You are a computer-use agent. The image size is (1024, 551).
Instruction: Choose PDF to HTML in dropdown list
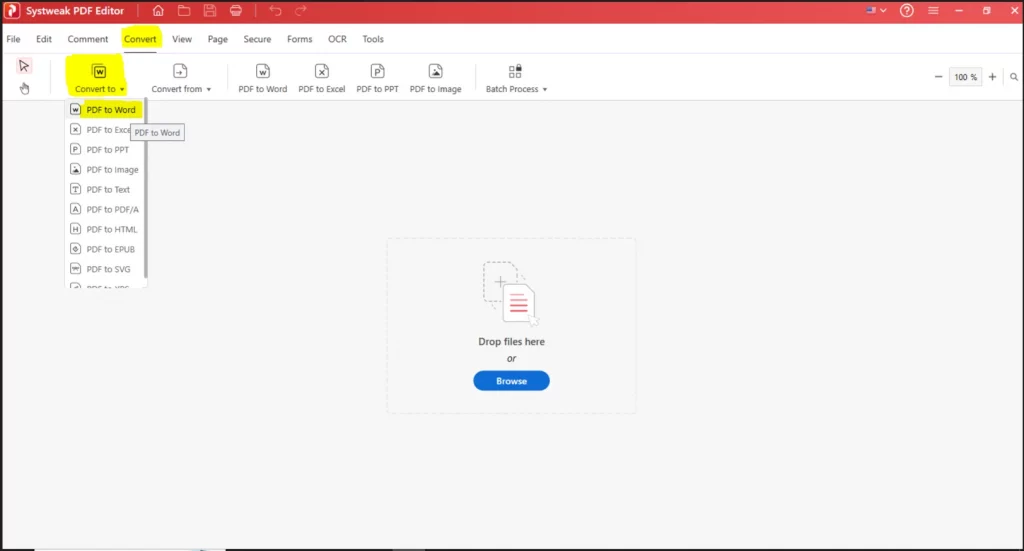coord(104,229)
